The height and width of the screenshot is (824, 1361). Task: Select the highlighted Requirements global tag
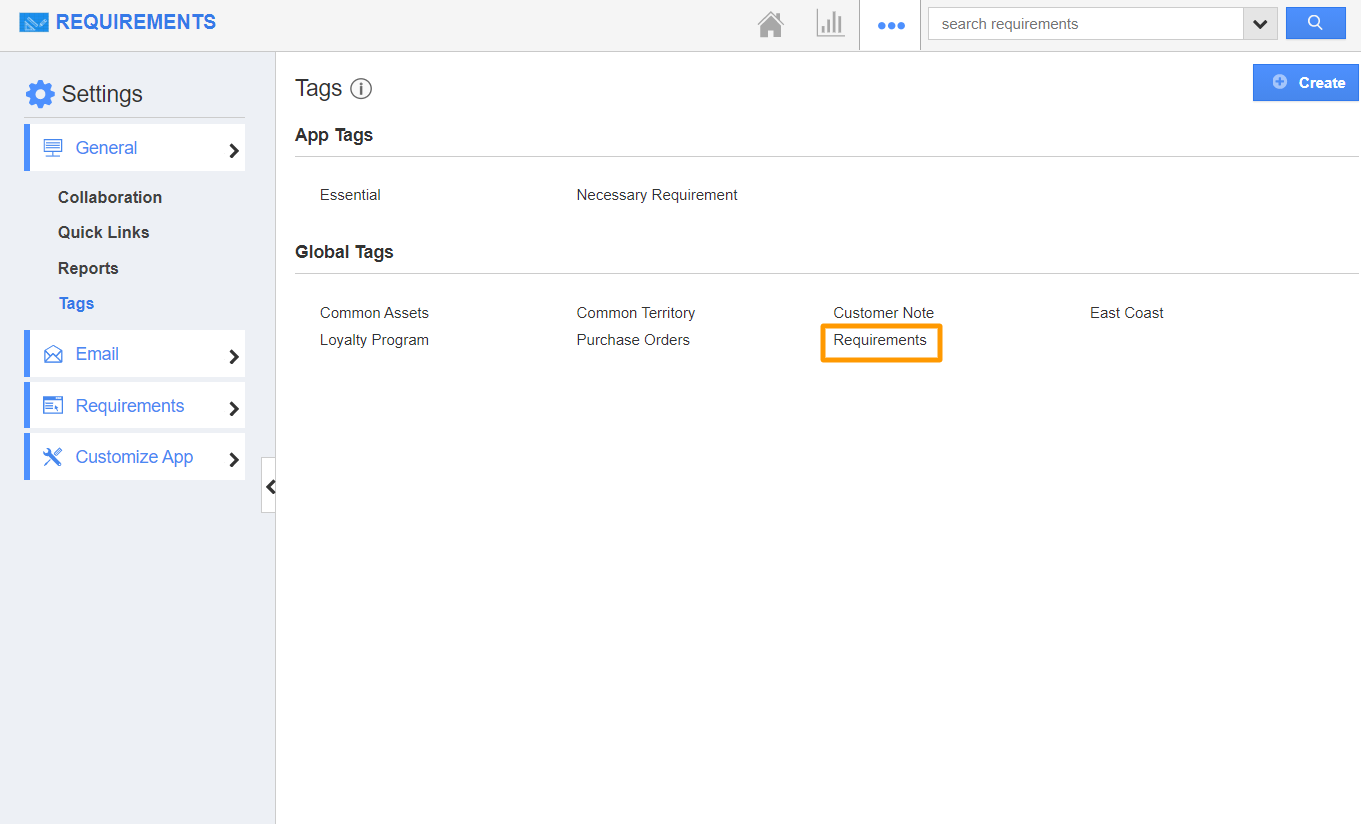coord(880,341)
